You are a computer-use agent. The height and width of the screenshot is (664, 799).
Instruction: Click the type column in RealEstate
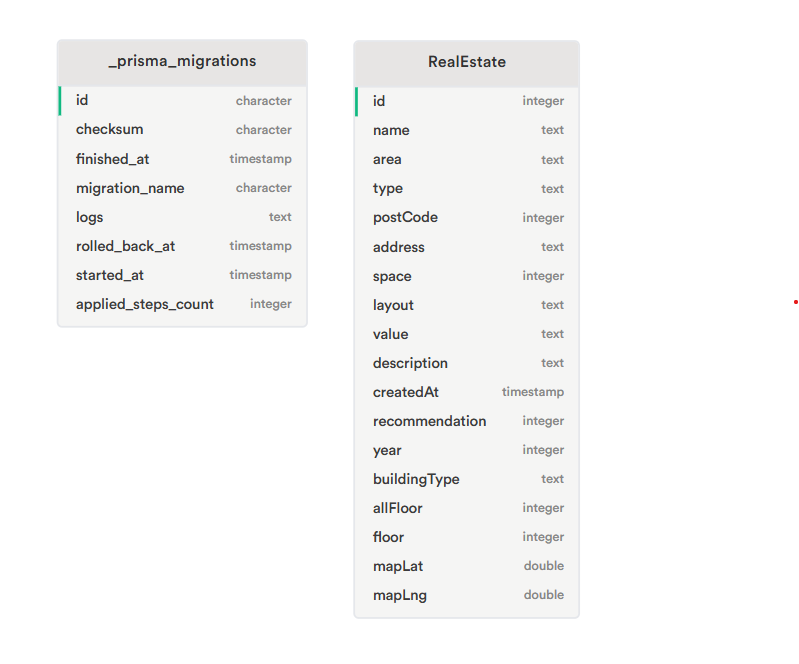[467, 188]
